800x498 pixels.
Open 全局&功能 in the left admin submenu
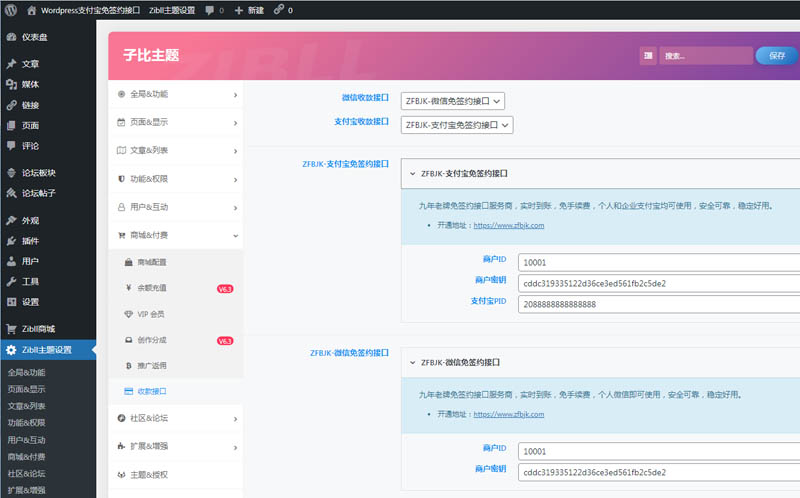click(x=27, y=372)
